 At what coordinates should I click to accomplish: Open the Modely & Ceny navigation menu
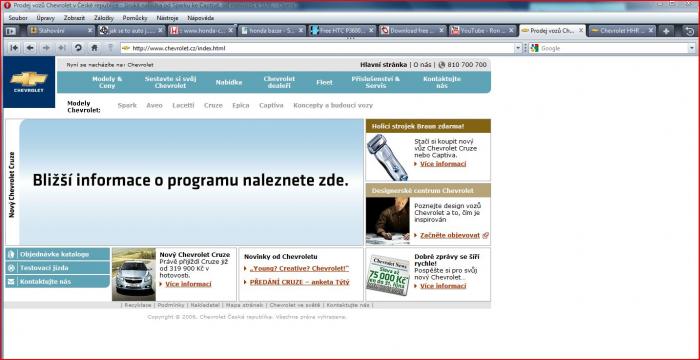tap(107, 82)
